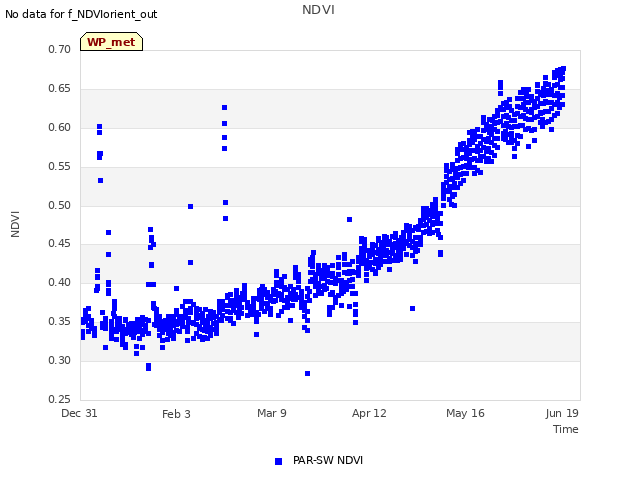Image resolution: width=640 pixels, height=480 pixels.
Task: Click the 0.50 y-axis tick label
Action: click(x=60, y=205)
